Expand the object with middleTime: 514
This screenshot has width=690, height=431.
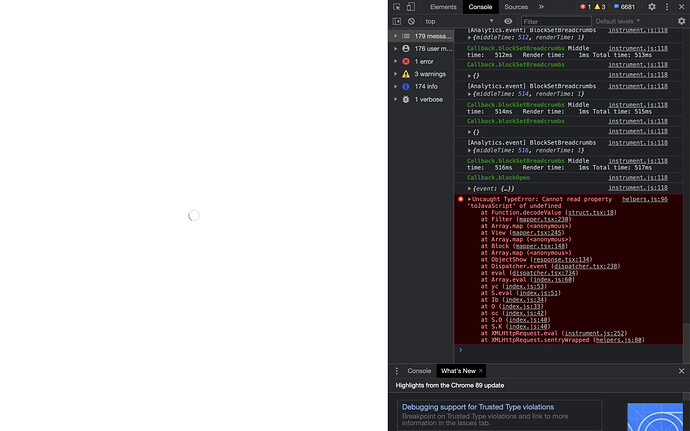[x=470, y=94]
